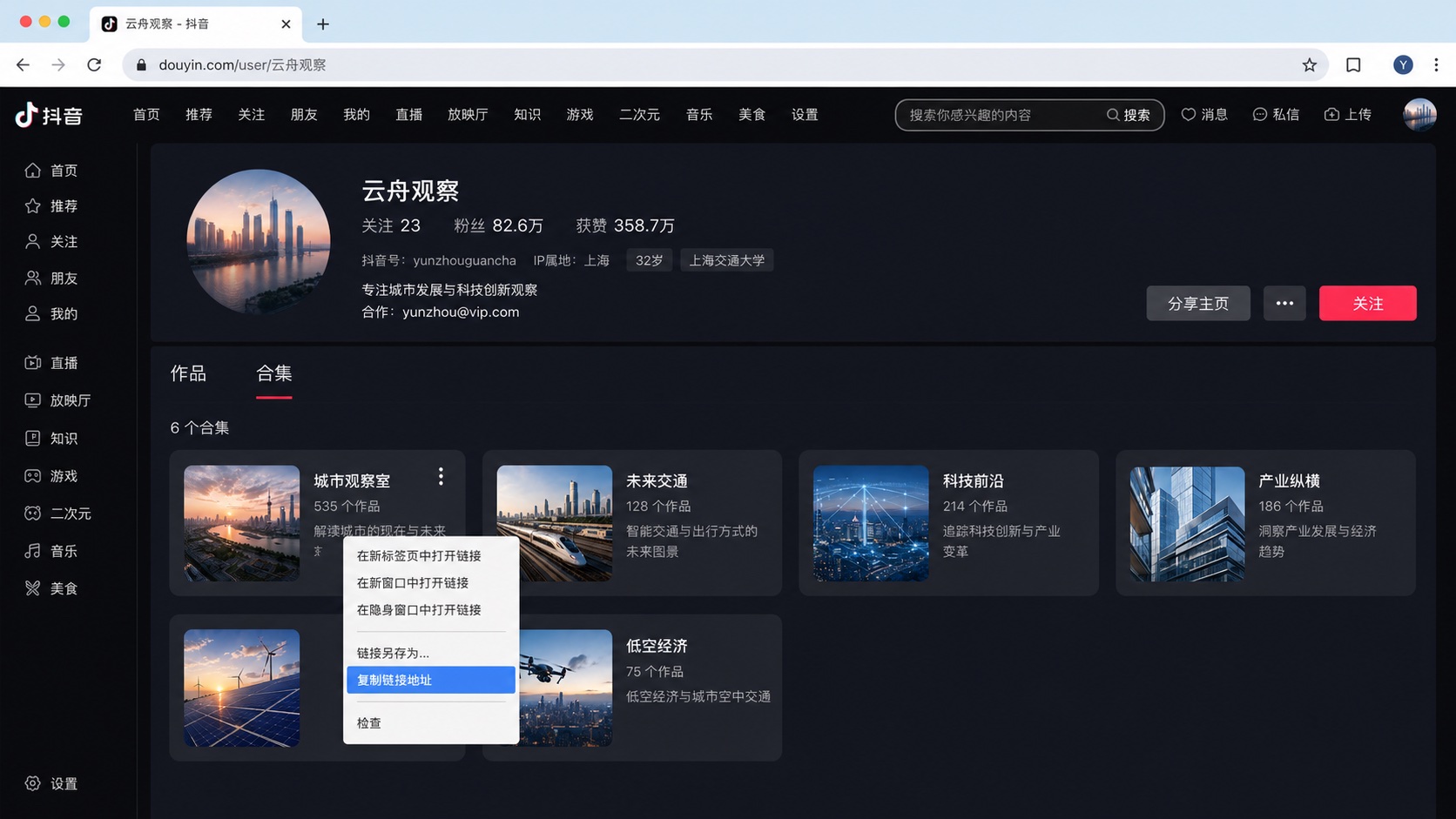This screenshot has height=819, width=1456.
Task: Click the 关注 23 following count
Action: click(391, 225)
